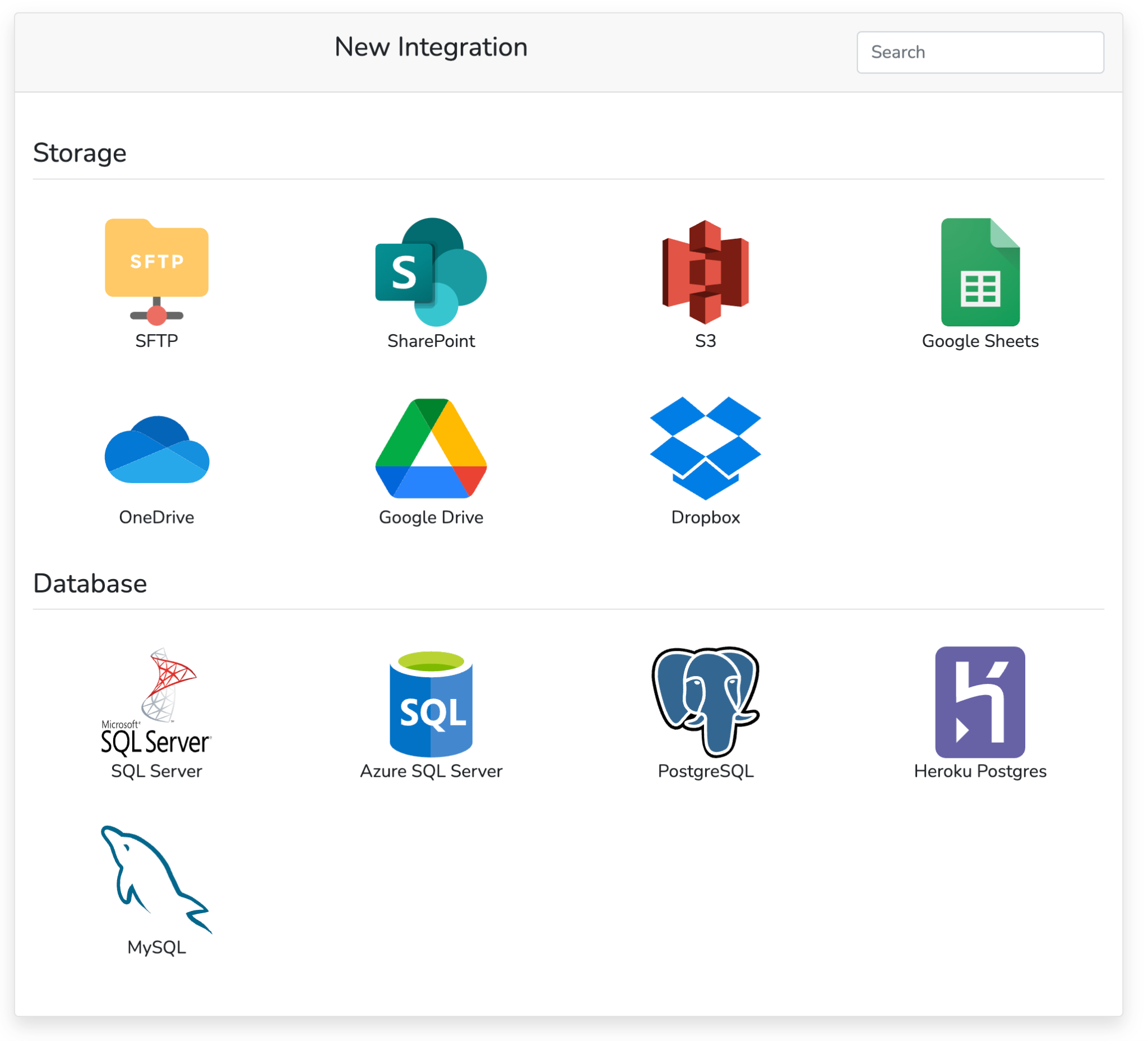Click the Database section header
Image resolution: width=1148 pixels, height=1041 pixels.
click(x=90, y=582)
